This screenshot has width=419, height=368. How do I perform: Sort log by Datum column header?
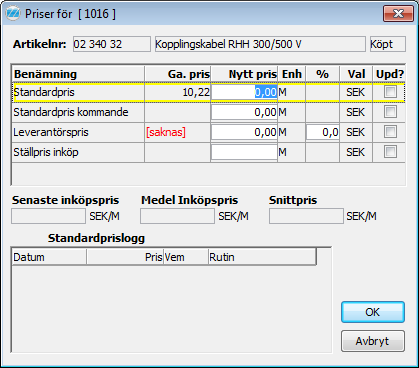click(x=49, y=257)
